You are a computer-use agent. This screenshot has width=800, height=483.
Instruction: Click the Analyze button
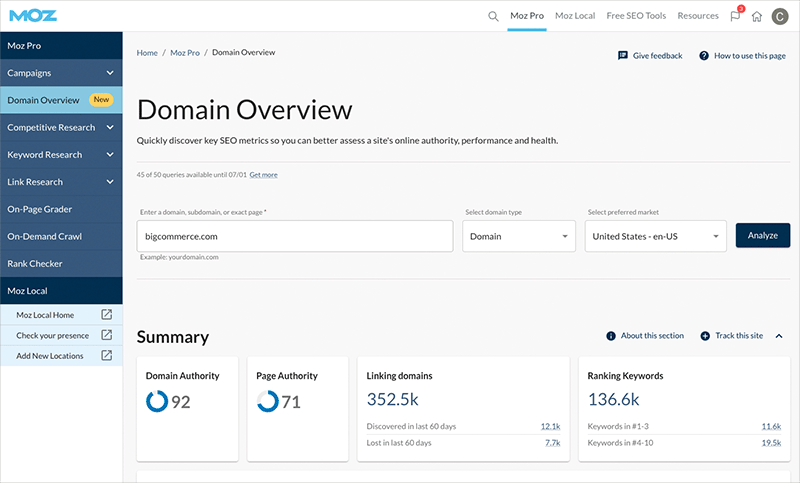point(763,235)
